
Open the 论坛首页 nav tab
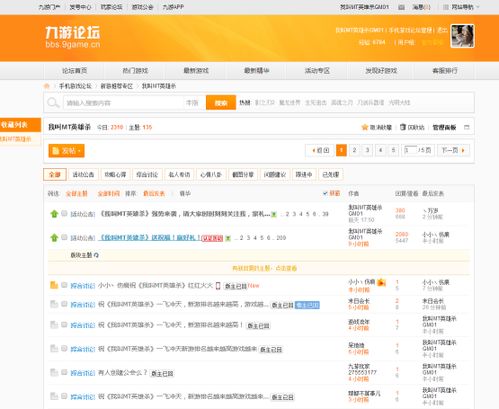(x=75, y=71)
